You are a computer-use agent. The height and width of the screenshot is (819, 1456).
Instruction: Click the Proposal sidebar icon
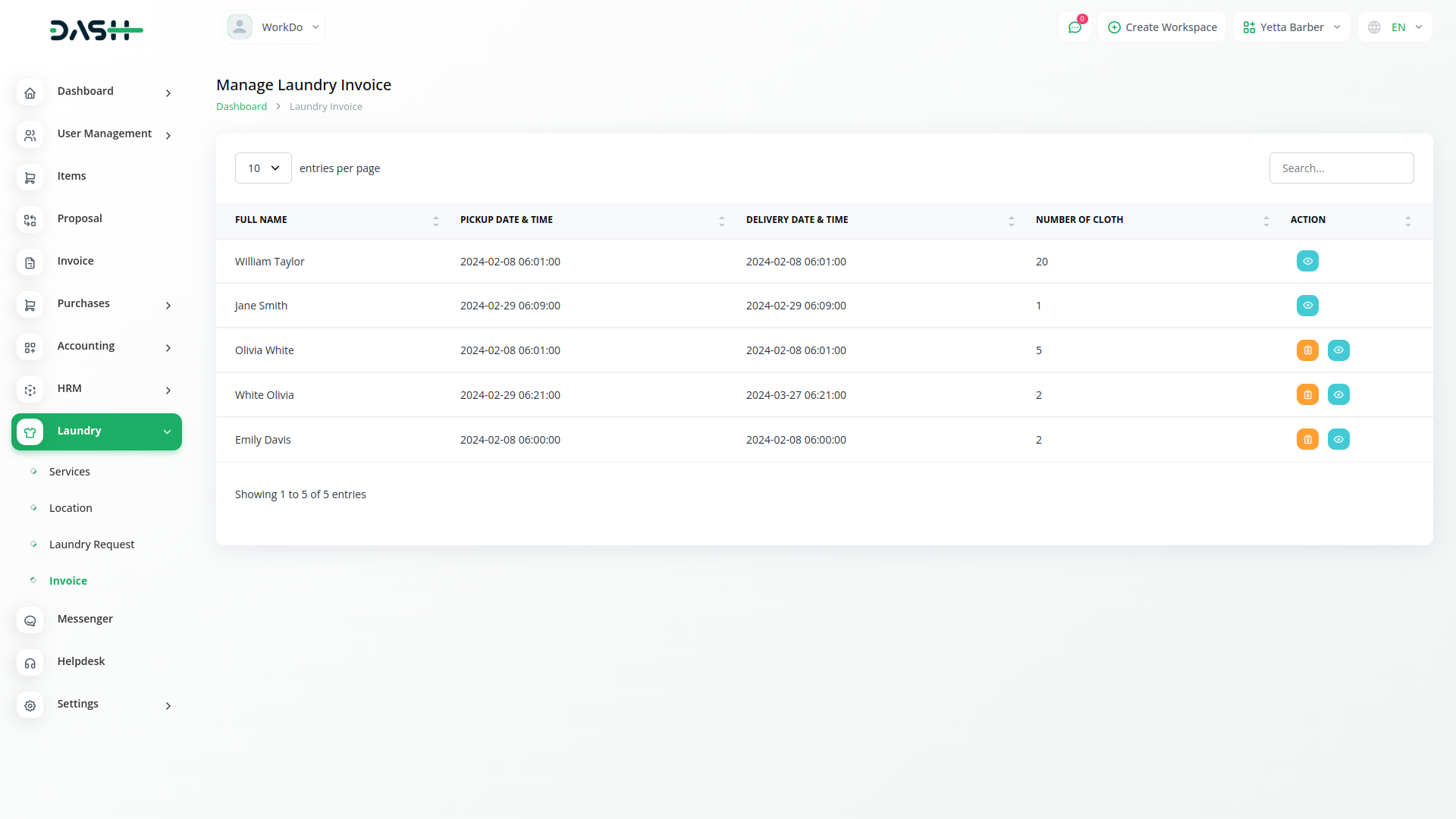[30, 220]
